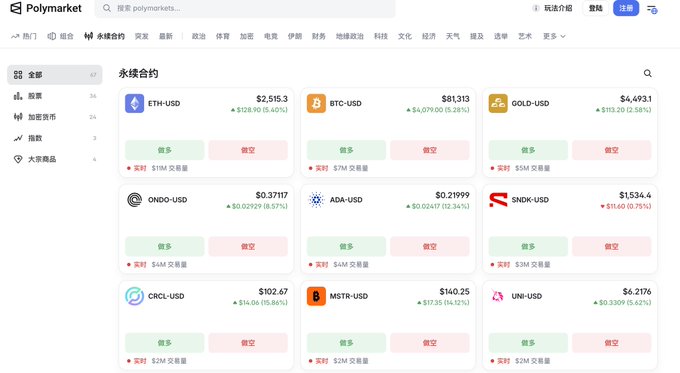Screen dimensions: 680x373
Task: Go long 做多 on ETH-USD
Action: 164,150
